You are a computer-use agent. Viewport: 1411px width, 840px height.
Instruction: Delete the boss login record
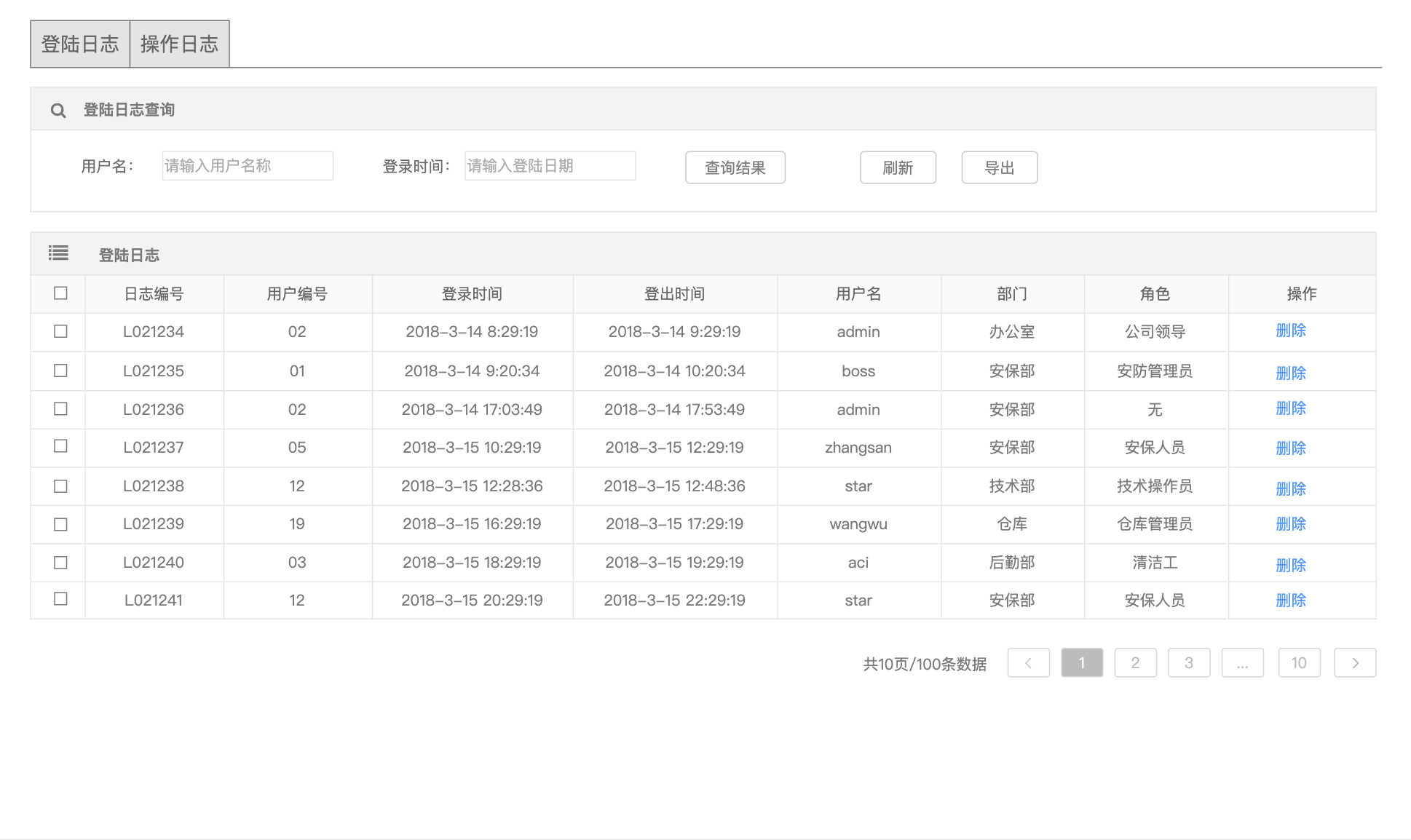pyautogui.click(x=1290, y=373)
